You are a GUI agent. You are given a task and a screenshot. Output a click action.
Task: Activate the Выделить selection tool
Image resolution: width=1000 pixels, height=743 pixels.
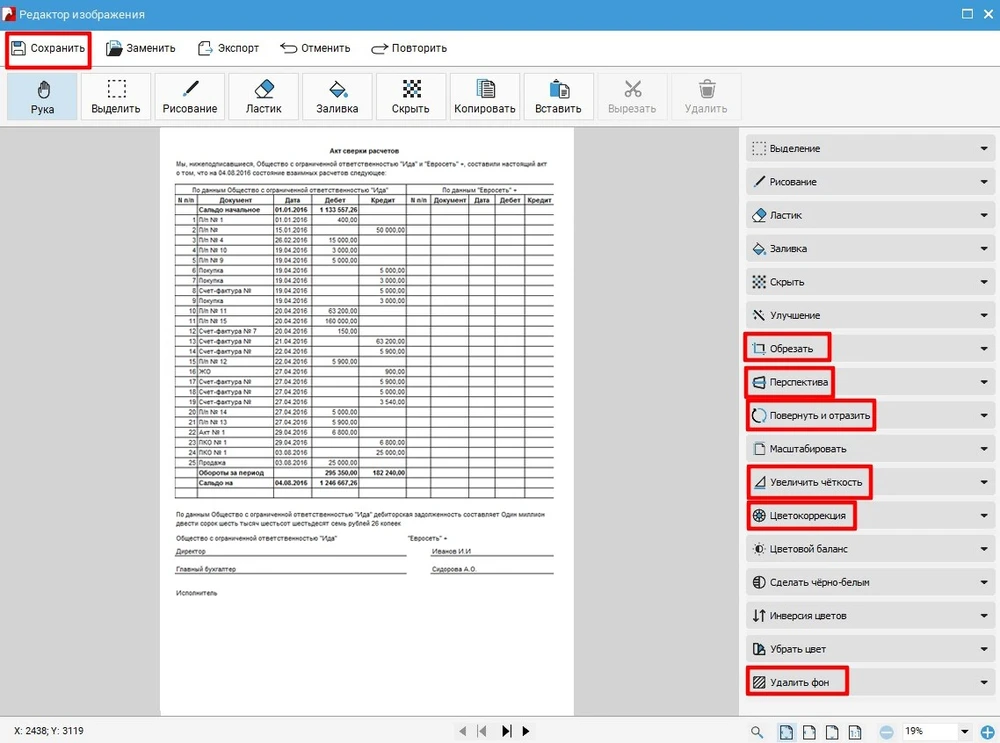[x=116, y=97]
